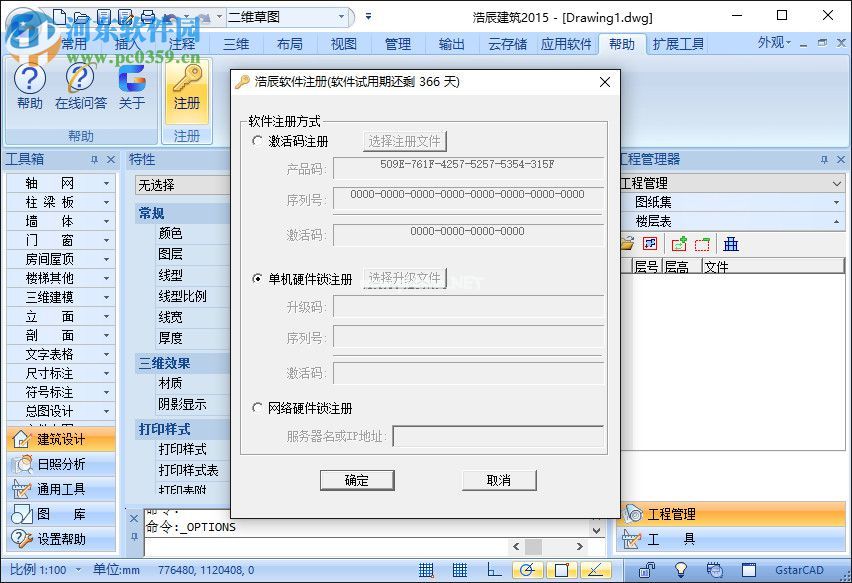Screen dimensions: 852x583
Task: Choose 单机硬件锁注册 registration method
Action: [257, 279]
